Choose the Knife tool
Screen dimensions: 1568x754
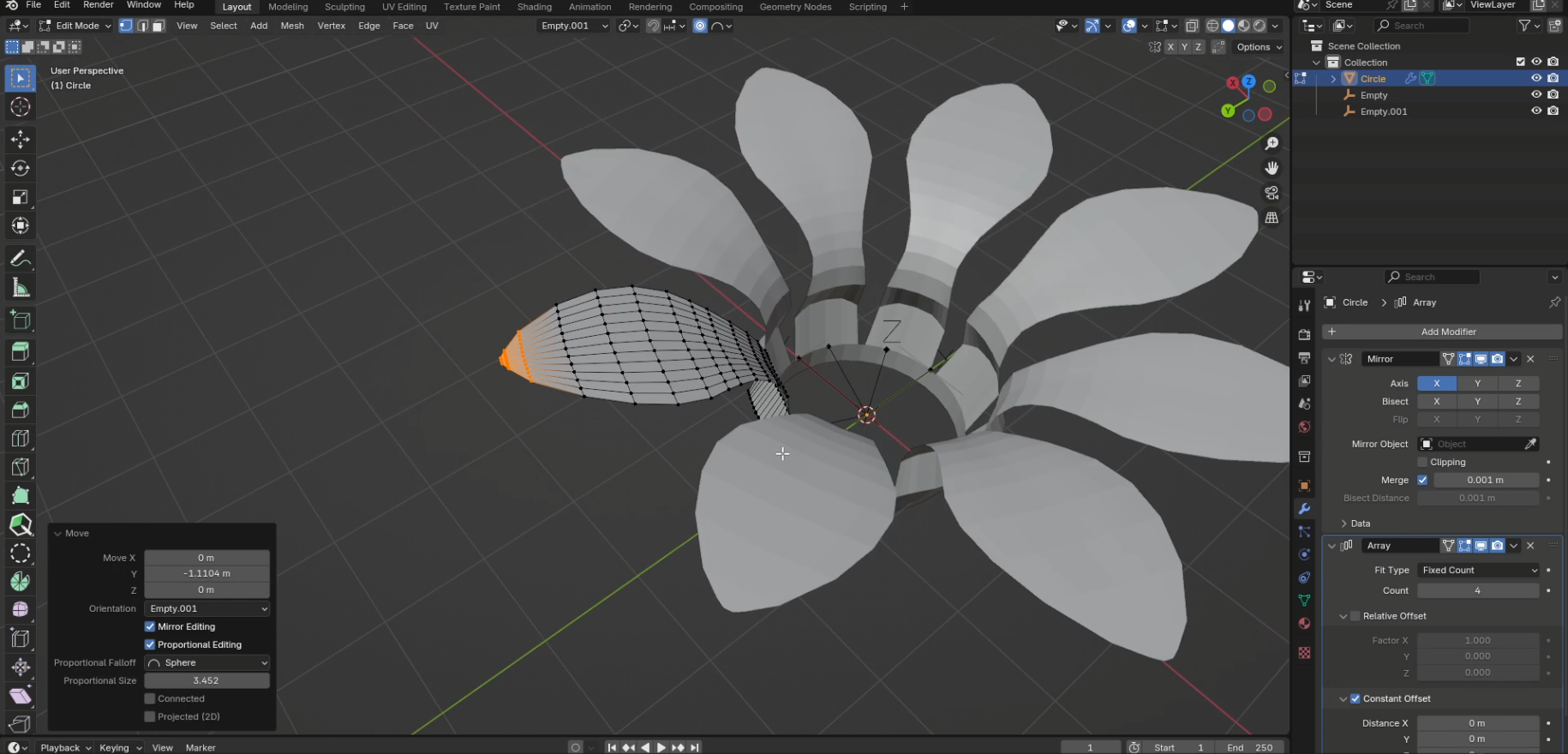(21, 467)
